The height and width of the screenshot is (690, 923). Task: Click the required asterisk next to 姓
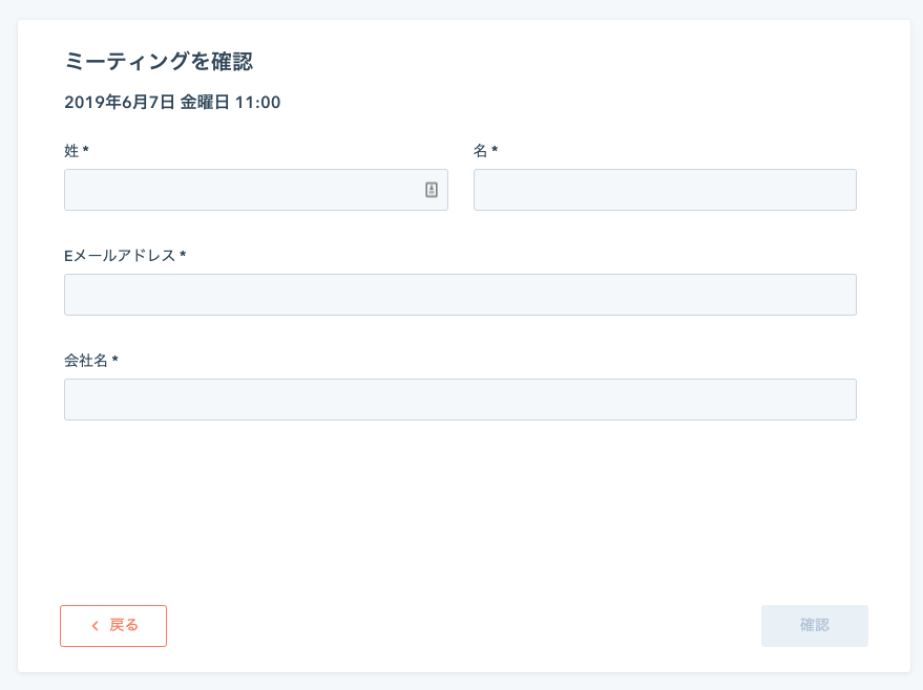[x=86, y=150]
